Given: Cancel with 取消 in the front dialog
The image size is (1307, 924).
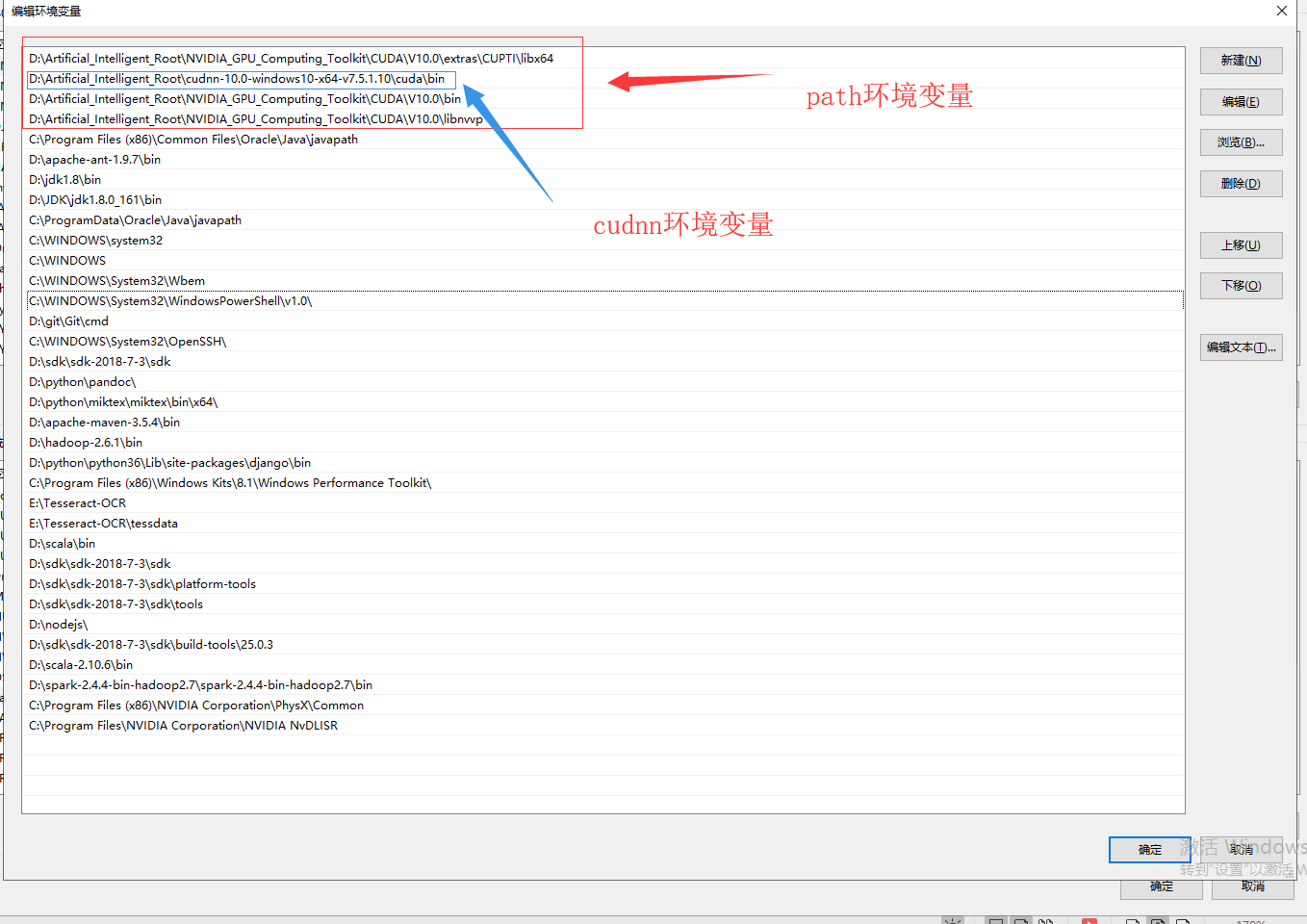Looking at the screenshot, I should point(1242,850).
